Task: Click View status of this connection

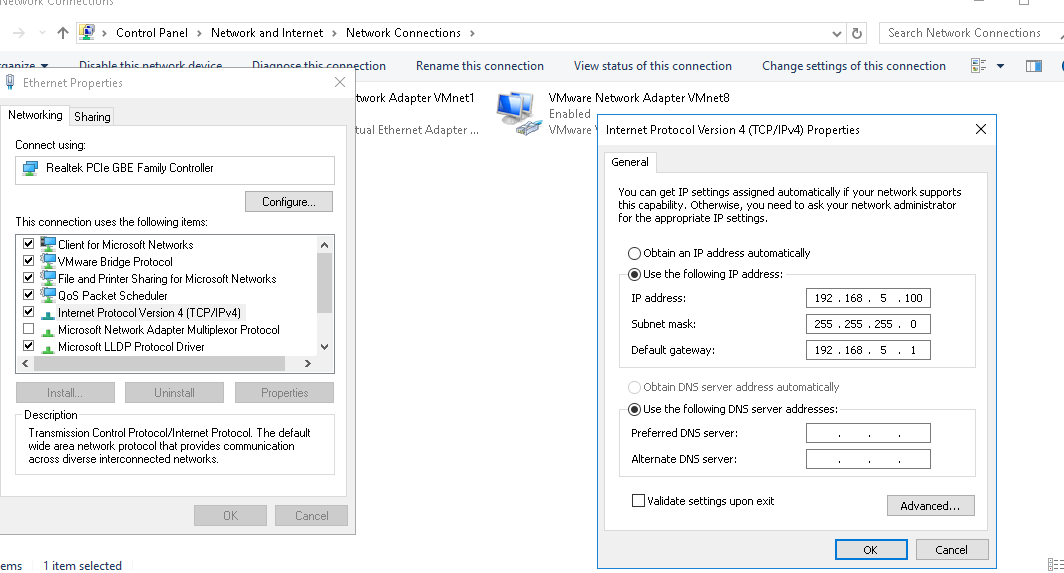Action: pyautogui.click(x=653, y=66)
